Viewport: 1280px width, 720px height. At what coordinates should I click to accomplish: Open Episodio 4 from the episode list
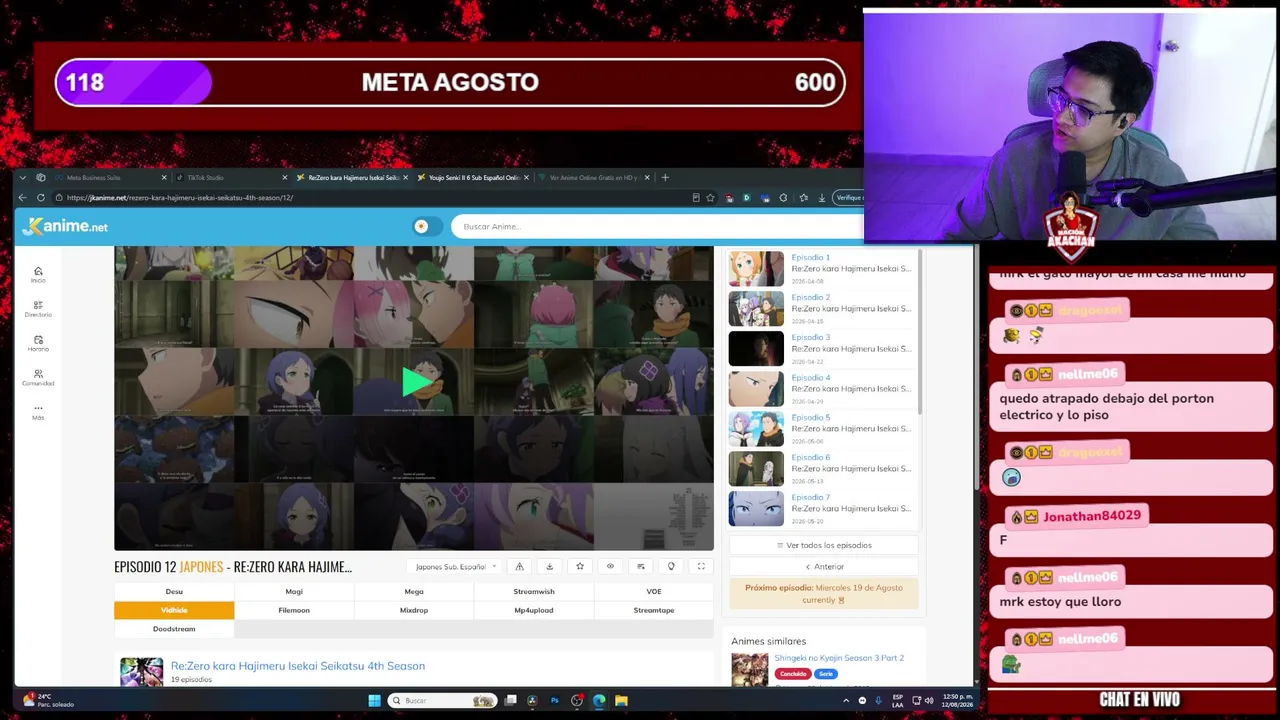810,377
